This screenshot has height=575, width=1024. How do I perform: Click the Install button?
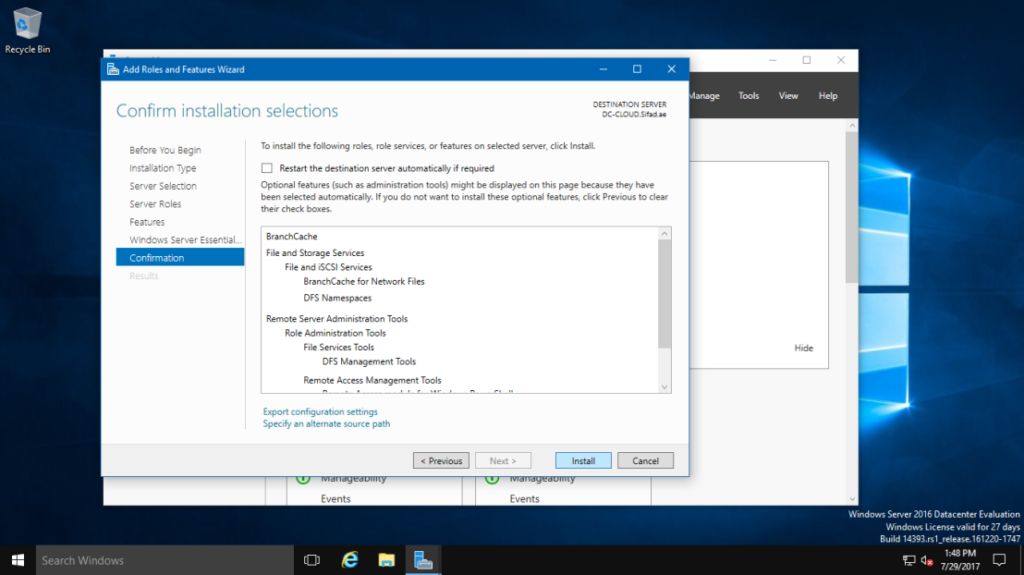pyautogui.click(x=583, y=461)
